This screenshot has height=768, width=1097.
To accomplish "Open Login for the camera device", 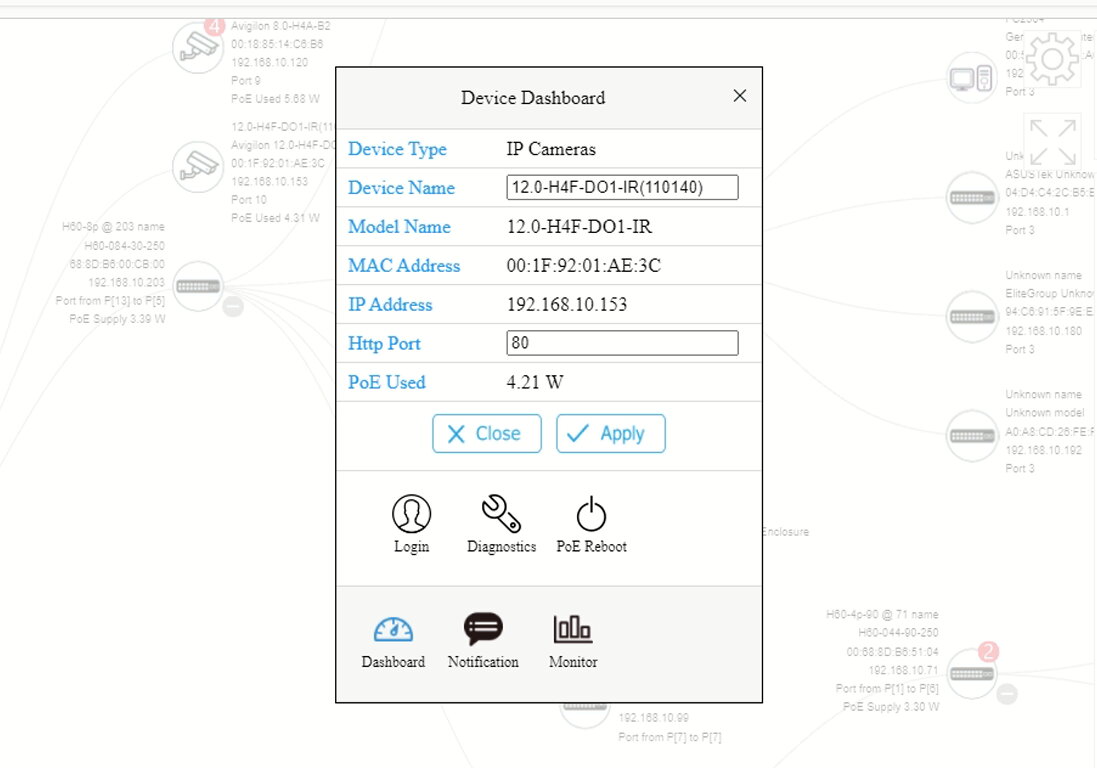I will point(411,524).
